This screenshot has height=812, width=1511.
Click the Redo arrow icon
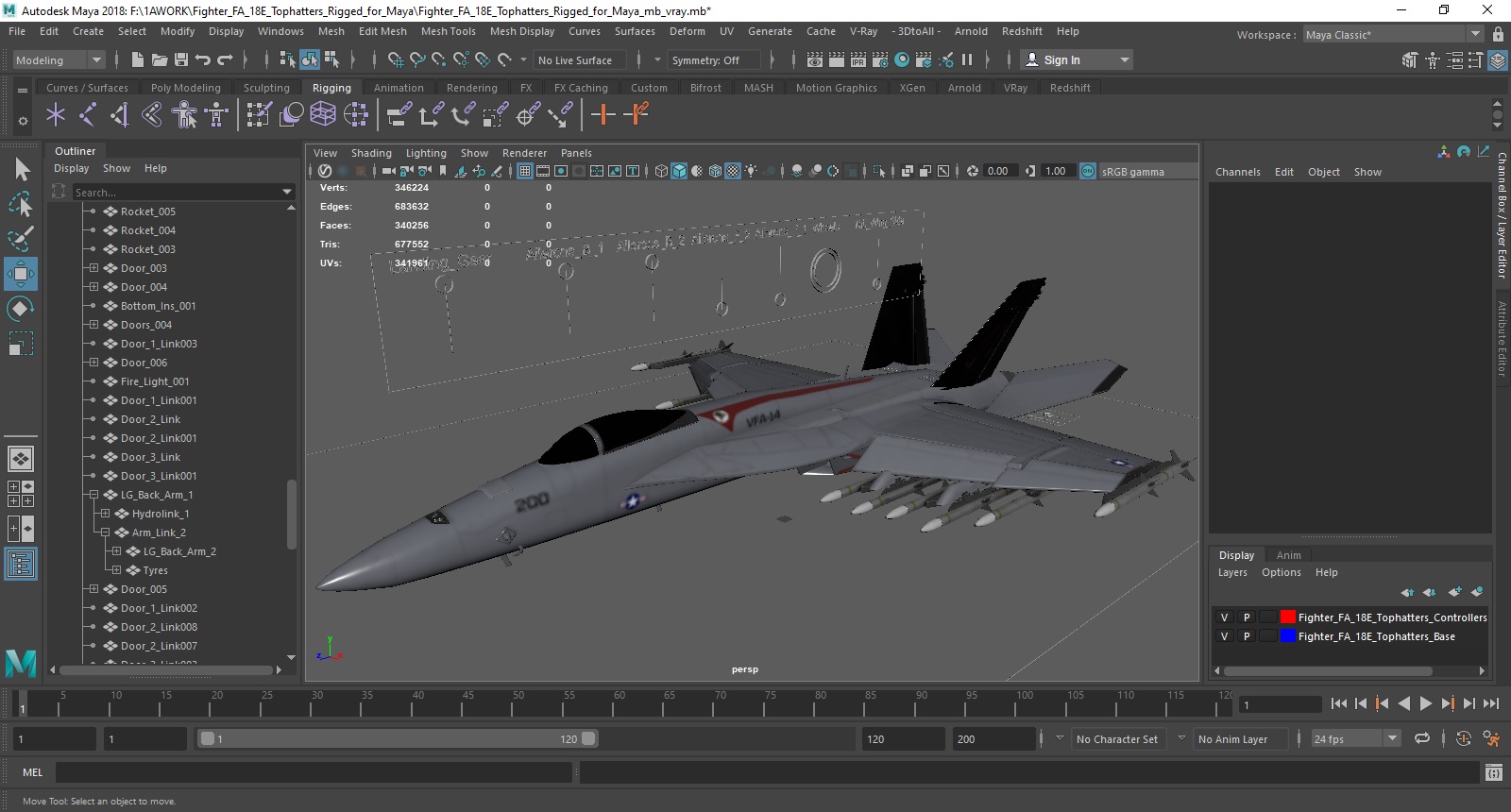(x=225, y=59)
